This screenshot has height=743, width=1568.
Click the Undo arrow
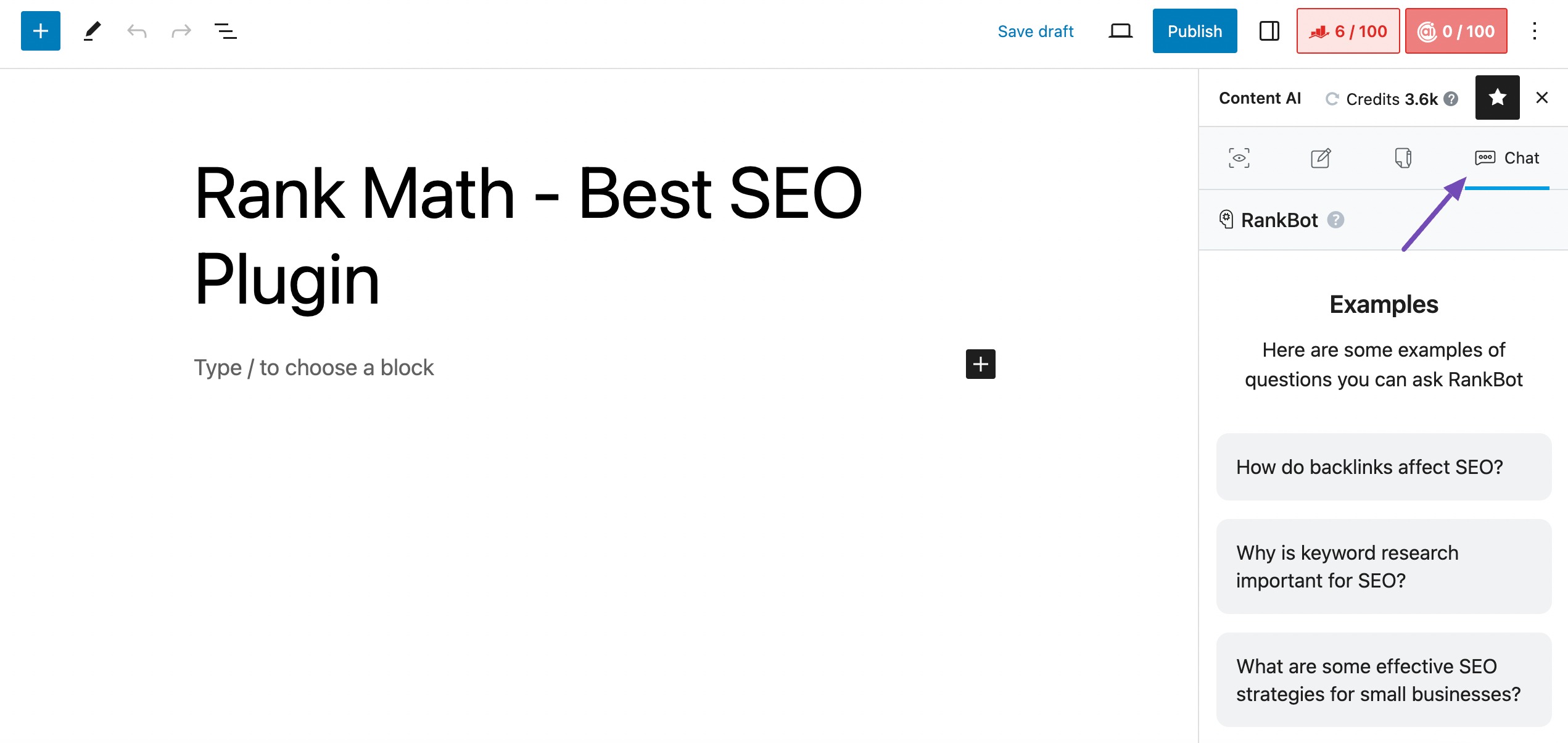click(136, 31)
